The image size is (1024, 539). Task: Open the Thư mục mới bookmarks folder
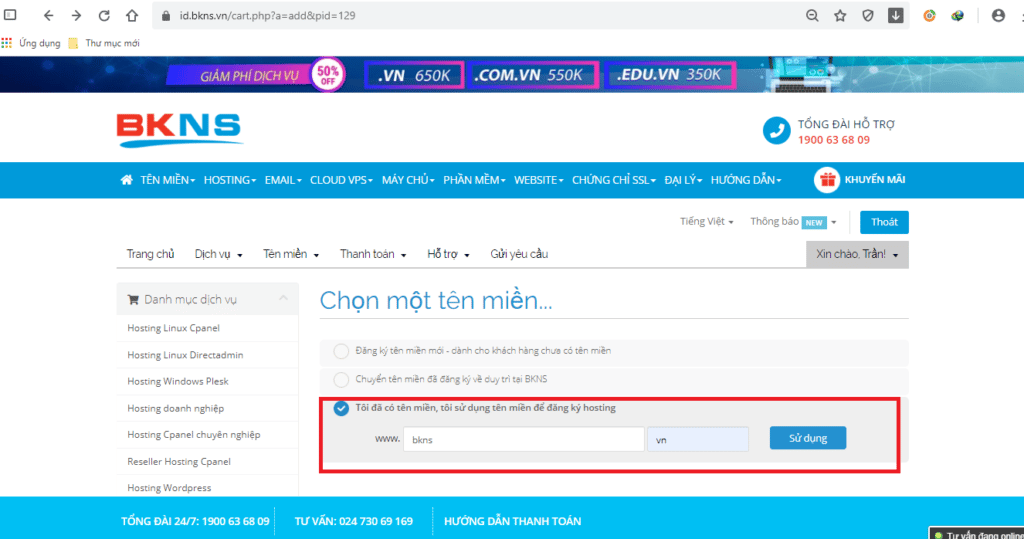104,43
